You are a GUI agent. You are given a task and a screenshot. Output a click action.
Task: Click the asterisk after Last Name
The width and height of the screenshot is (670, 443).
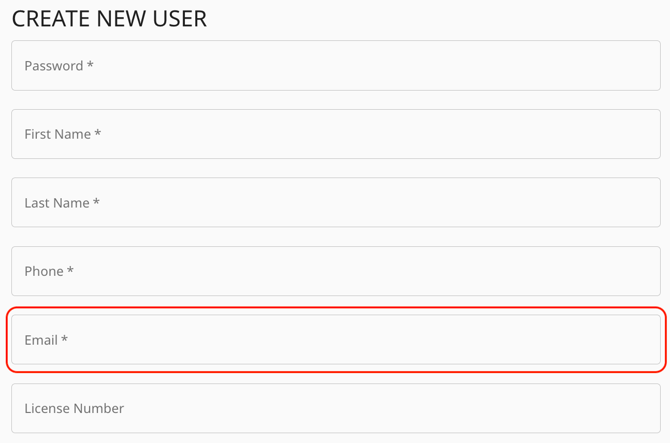click(x=96, y=203)
